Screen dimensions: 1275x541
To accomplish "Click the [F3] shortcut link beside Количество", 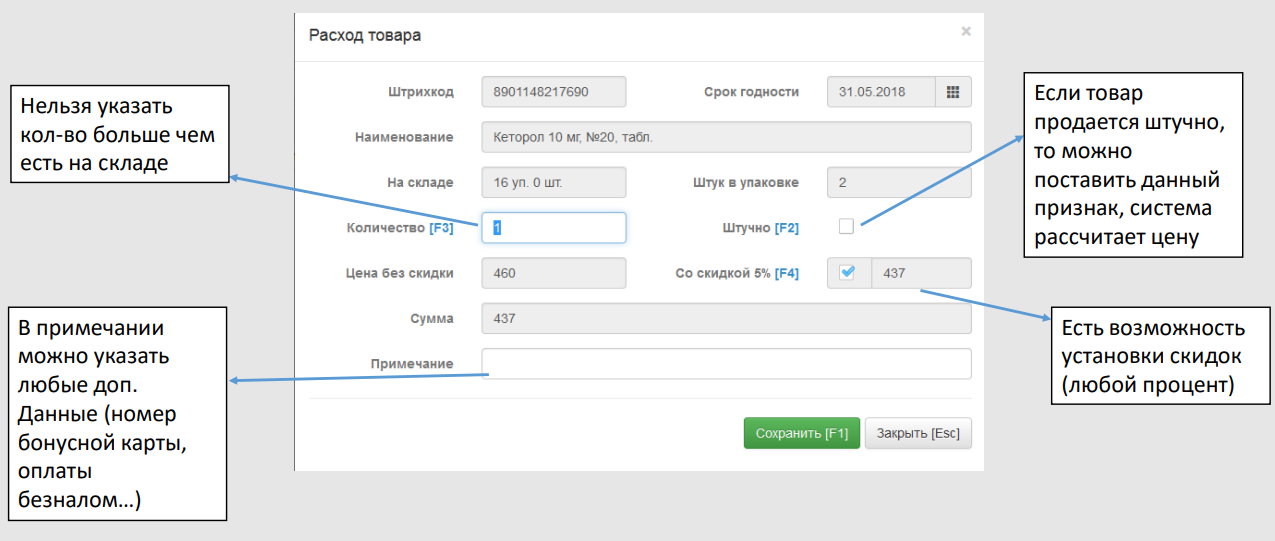I will coord(441,228).
